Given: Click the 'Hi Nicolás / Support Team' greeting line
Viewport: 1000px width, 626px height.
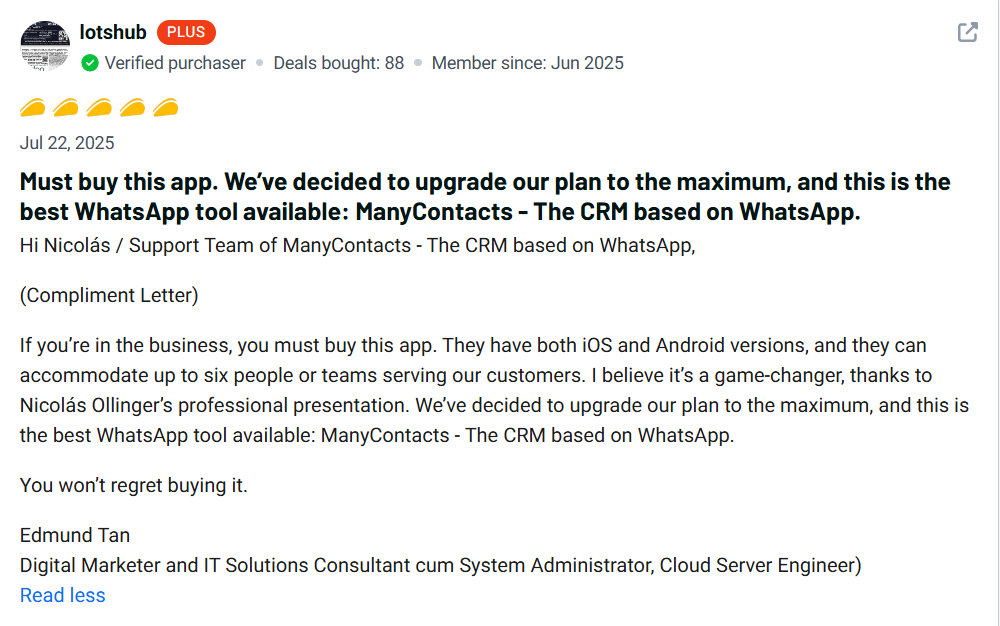Looking at the screenshot, I should pyautogui.click(x=357, y=246).
